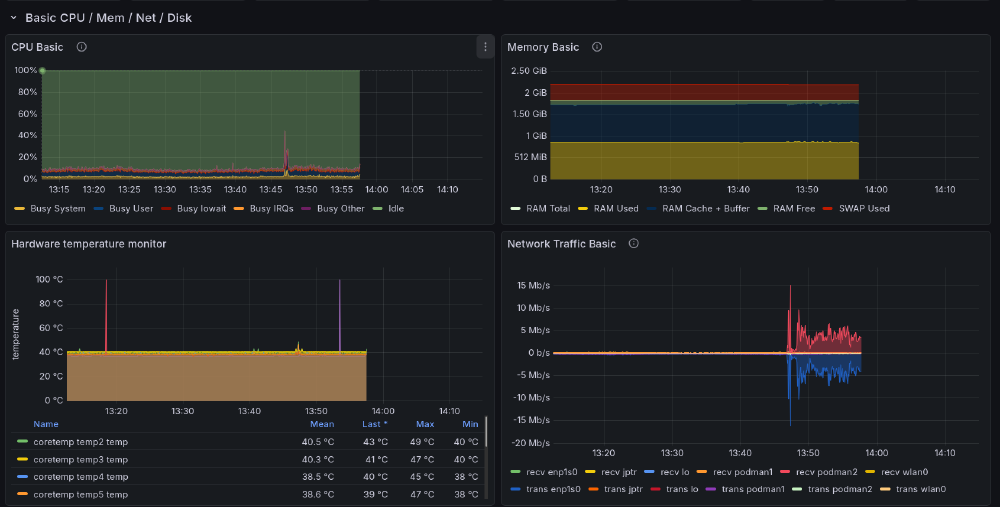
Task: Click the Hardware temperature monitor panel title
Action: [x=88, y=243]
